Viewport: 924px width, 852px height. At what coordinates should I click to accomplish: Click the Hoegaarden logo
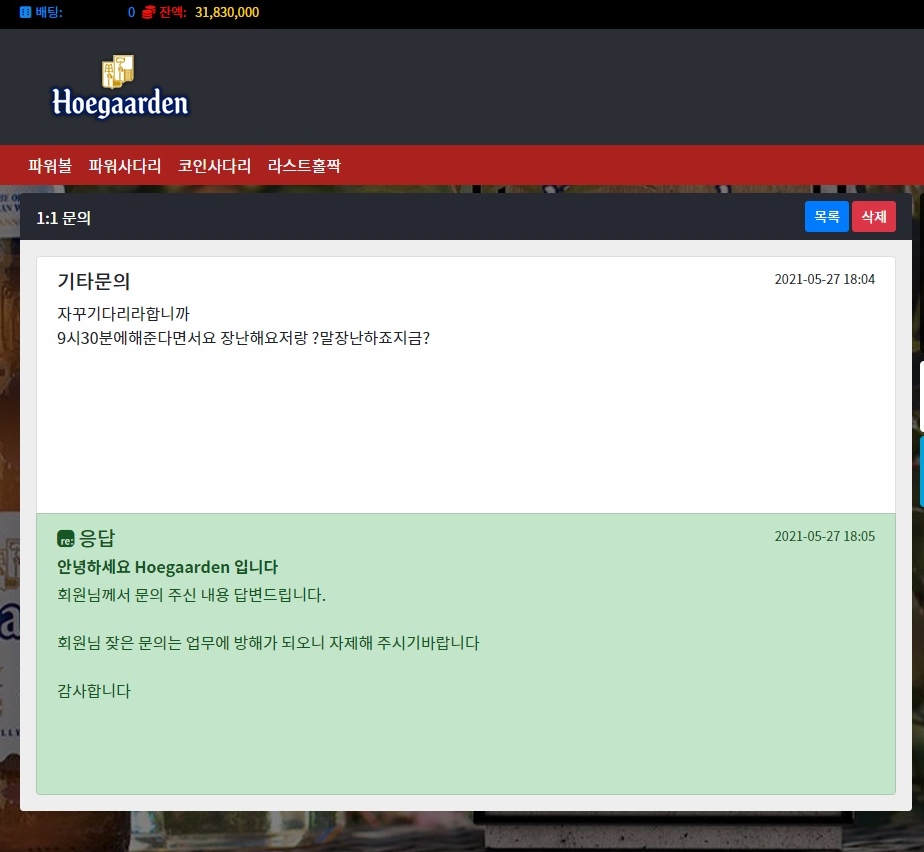click(120, 87)
